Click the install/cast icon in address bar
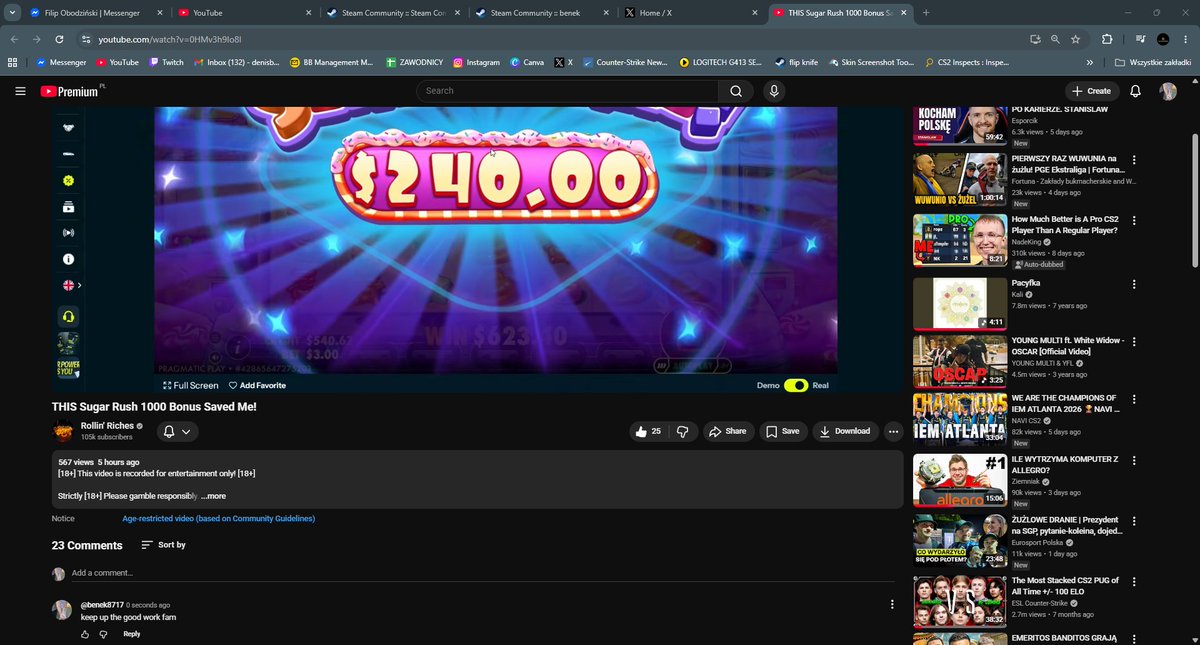Viewport: 1200px width, 645px height. (x=1035, y=39)
